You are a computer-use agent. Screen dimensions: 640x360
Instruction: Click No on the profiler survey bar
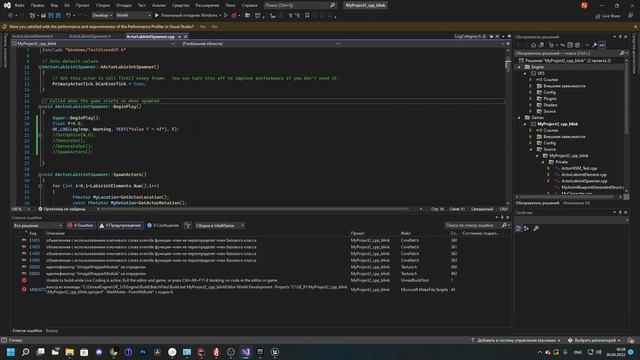[x=215, y=27]
